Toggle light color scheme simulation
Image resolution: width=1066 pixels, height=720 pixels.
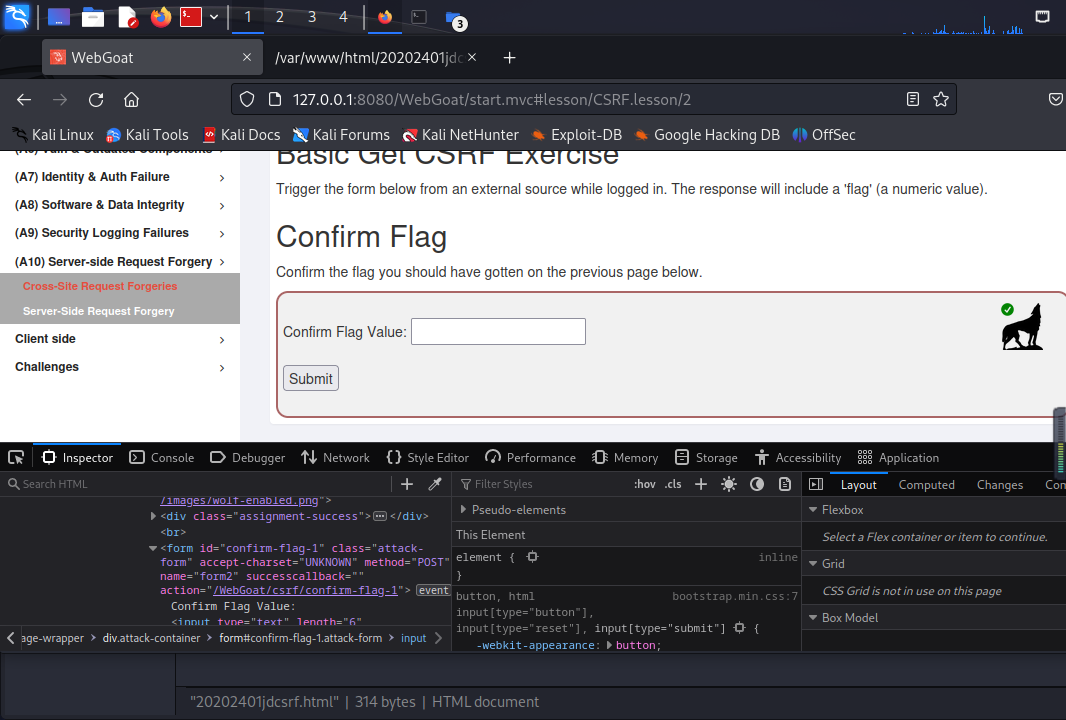point(729,484)
